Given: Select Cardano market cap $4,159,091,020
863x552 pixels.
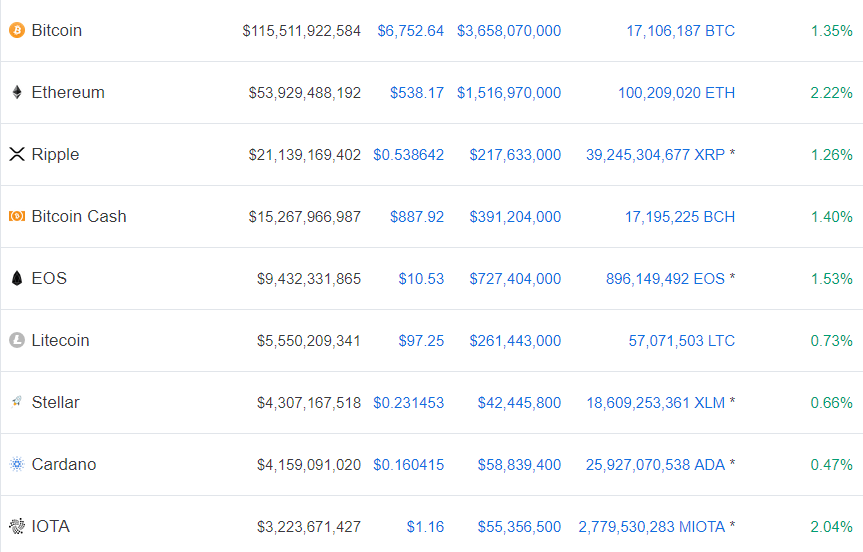Looking at the screenshot, I should coord(309,465).
